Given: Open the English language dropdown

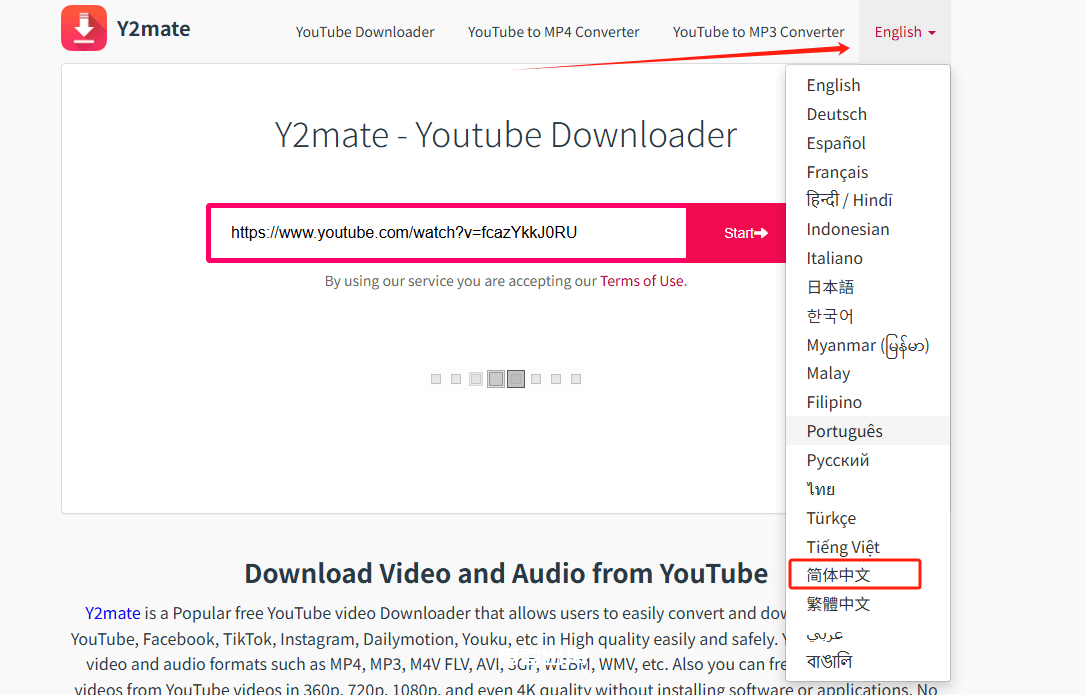Looking at the screenshot, I should (903, 31).
